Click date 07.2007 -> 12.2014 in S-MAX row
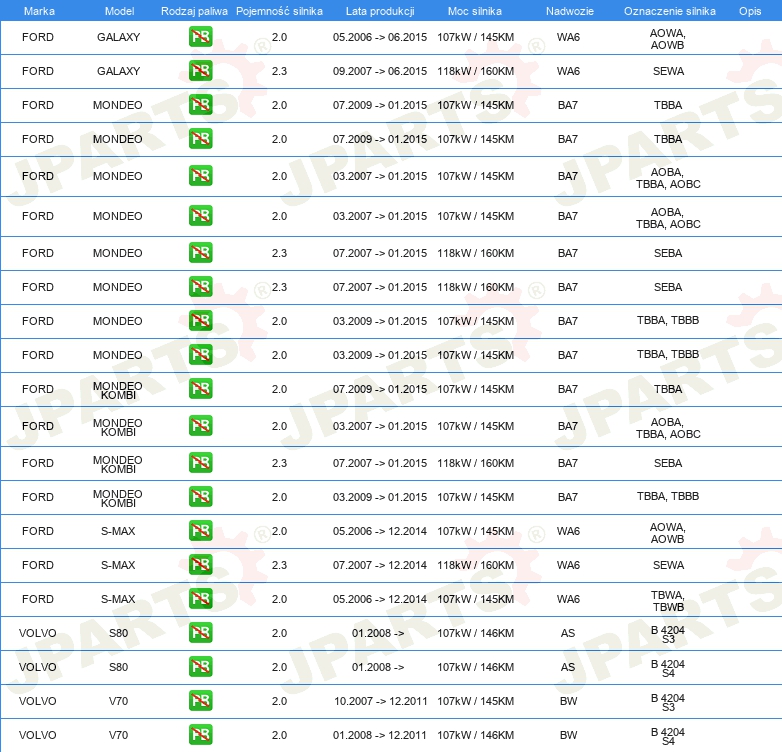 coord(380,565)
